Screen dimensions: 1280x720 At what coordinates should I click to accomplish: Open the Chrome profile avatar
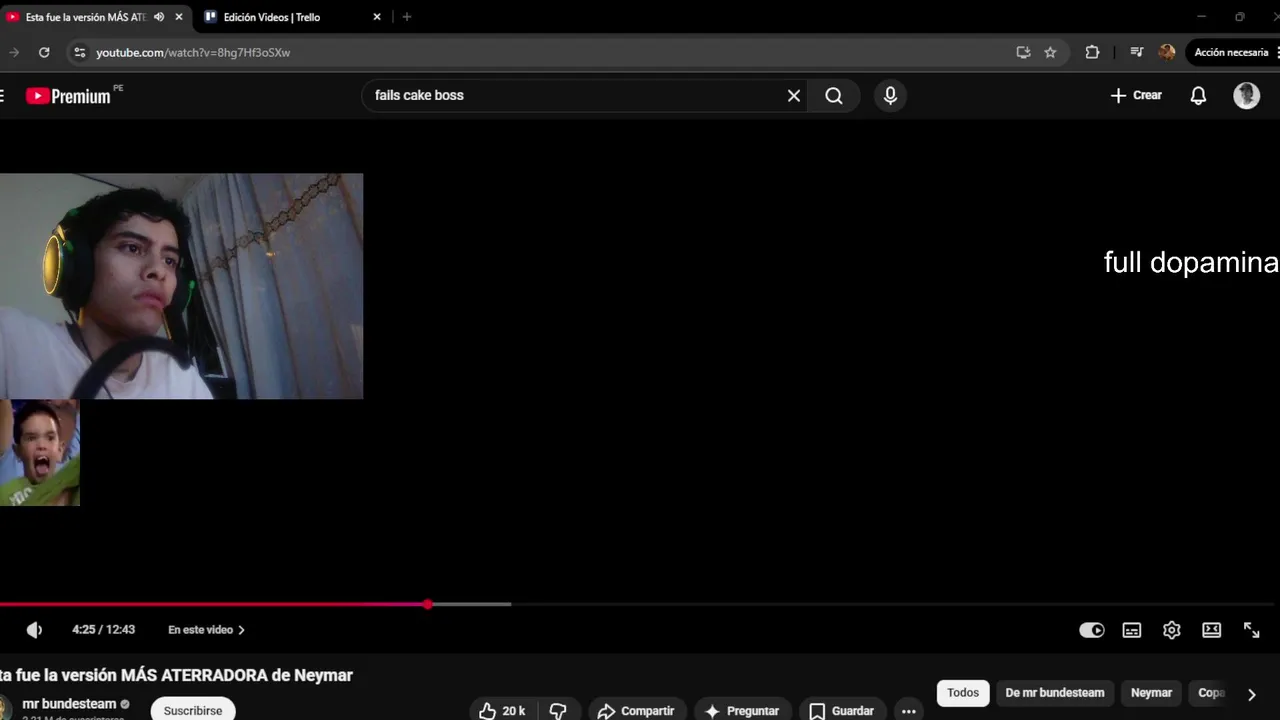pos(1167,52)
